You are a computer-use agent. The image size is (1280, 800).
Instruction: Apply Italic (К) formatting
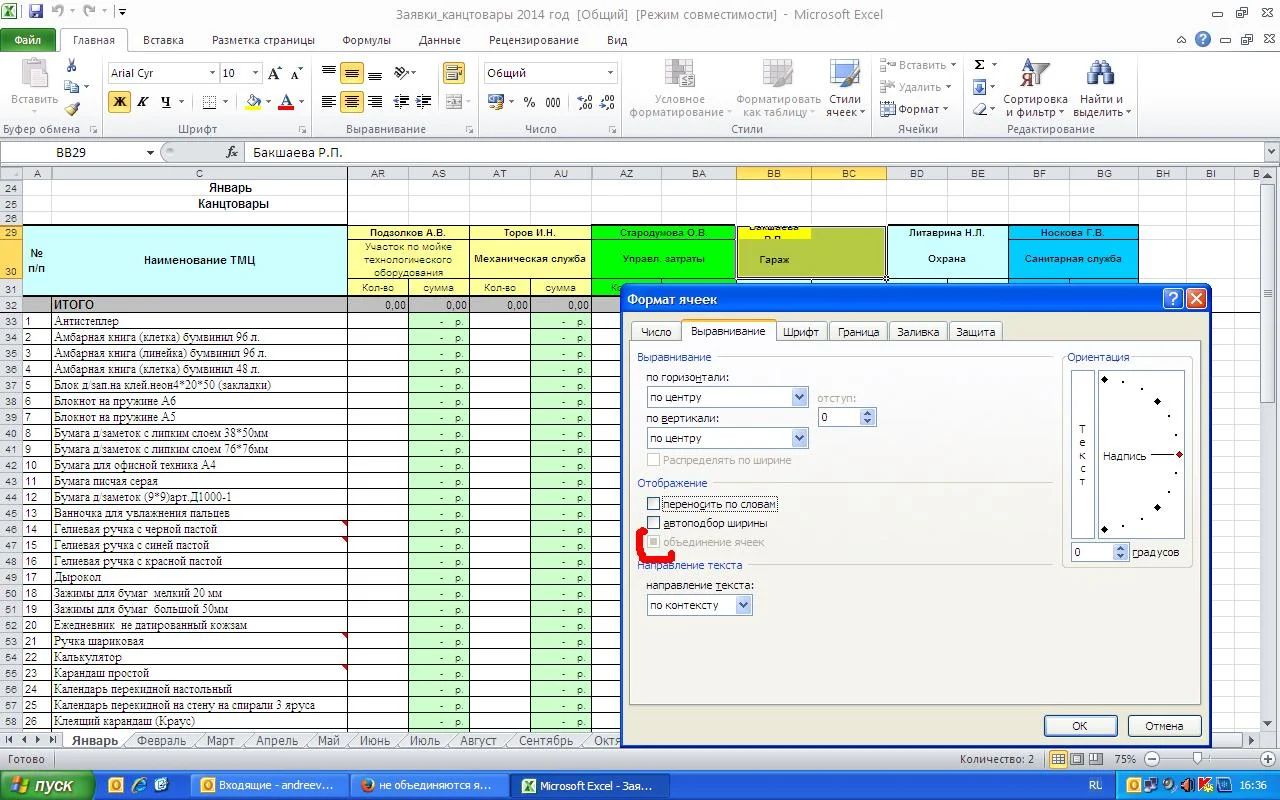[x=143, y=102]
